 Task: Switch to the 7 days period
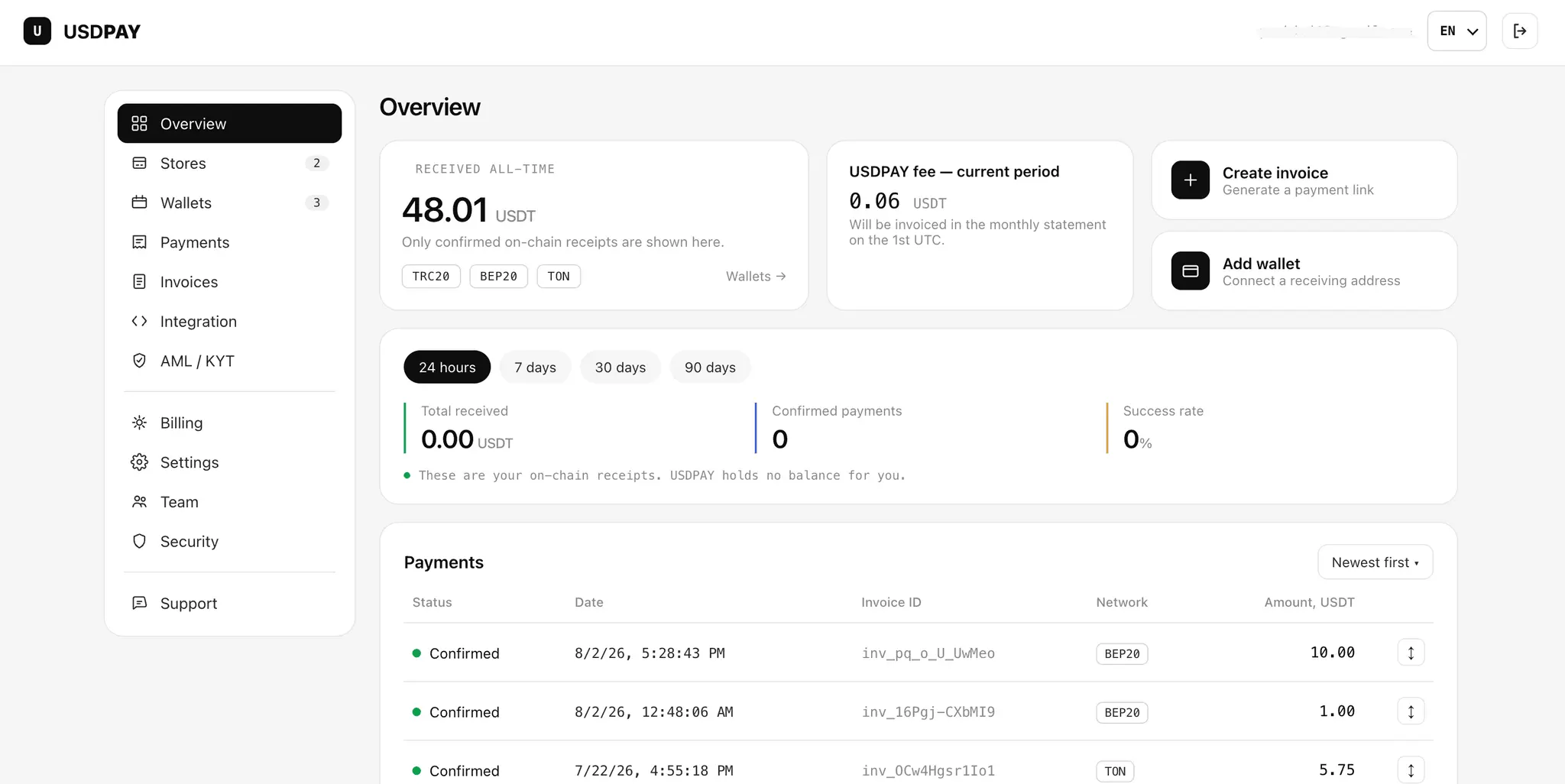pos(535,368)
